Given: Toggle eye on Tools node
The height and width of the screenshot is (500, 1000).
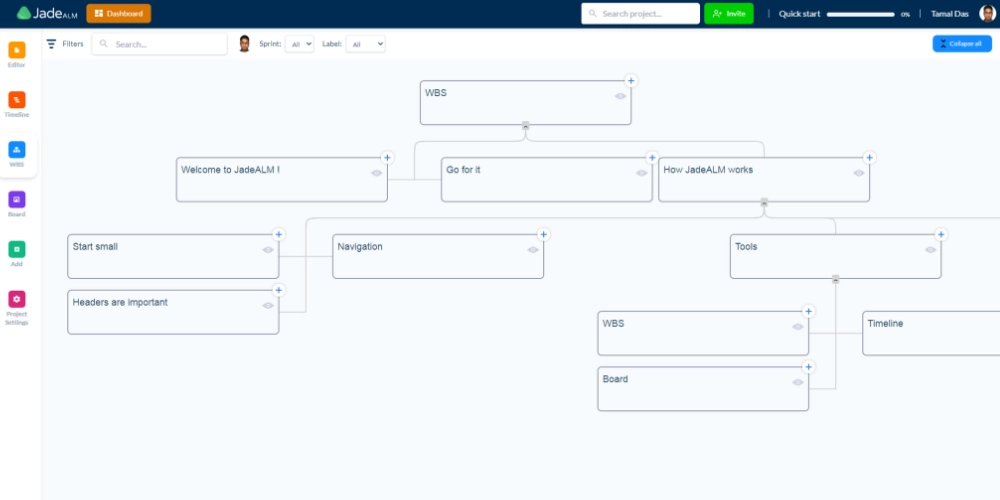Looking at the screenshot, I should (930, 249).
